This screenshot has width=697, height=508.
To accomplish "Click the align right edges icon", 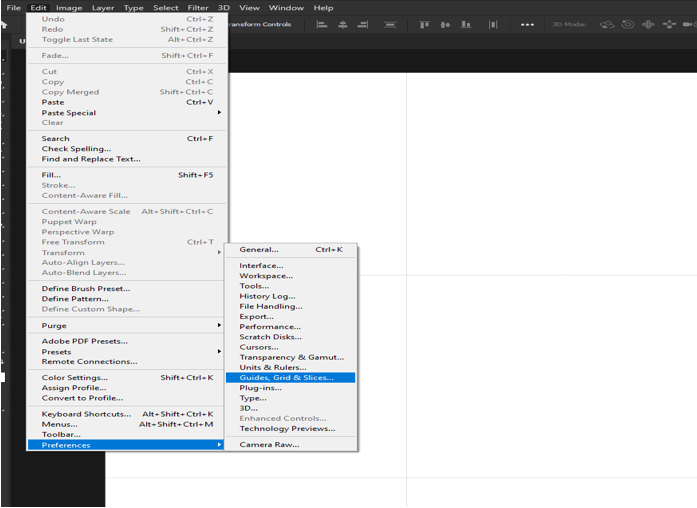I will [x=365, y=24].
